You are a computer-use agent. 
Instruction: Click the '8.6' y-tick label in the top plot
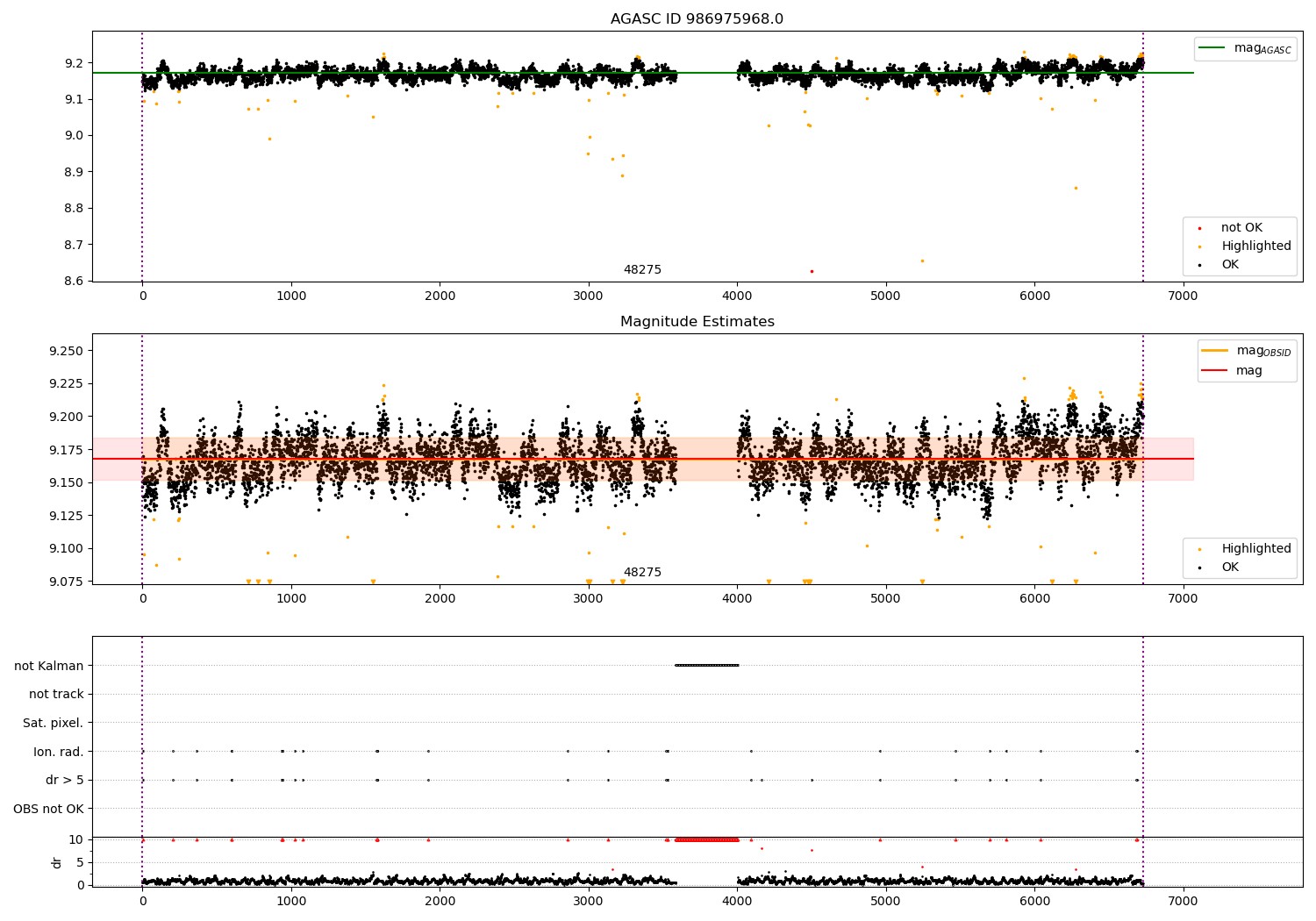[75, 282]
